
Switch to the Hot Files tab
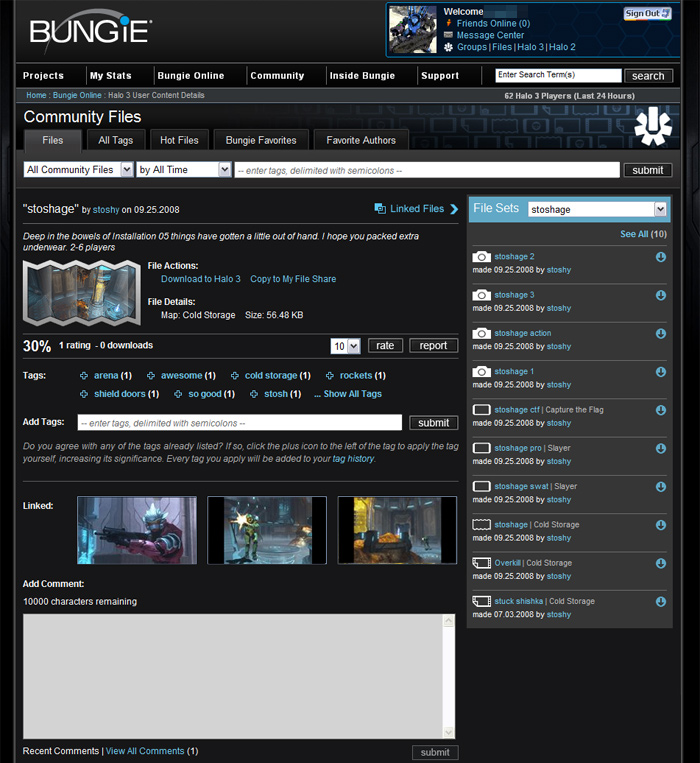[x=180, y=140]
